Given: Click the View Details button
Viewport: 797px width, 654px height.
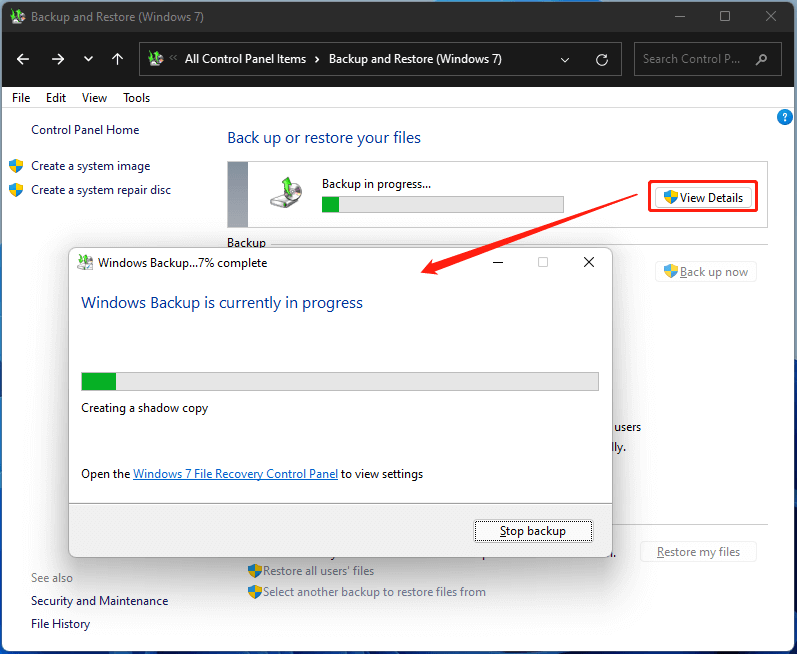Looking at the screenshot, I should click(703, 197).
